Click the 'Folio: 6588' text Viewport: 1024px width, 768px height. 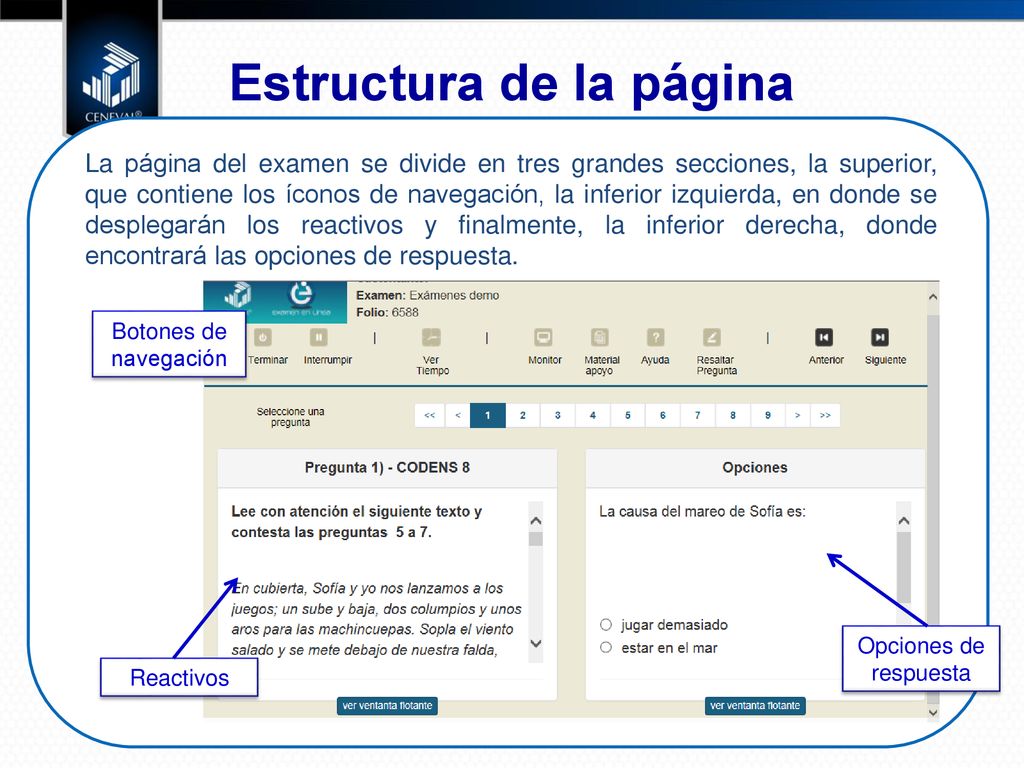[x=387, y=313]
